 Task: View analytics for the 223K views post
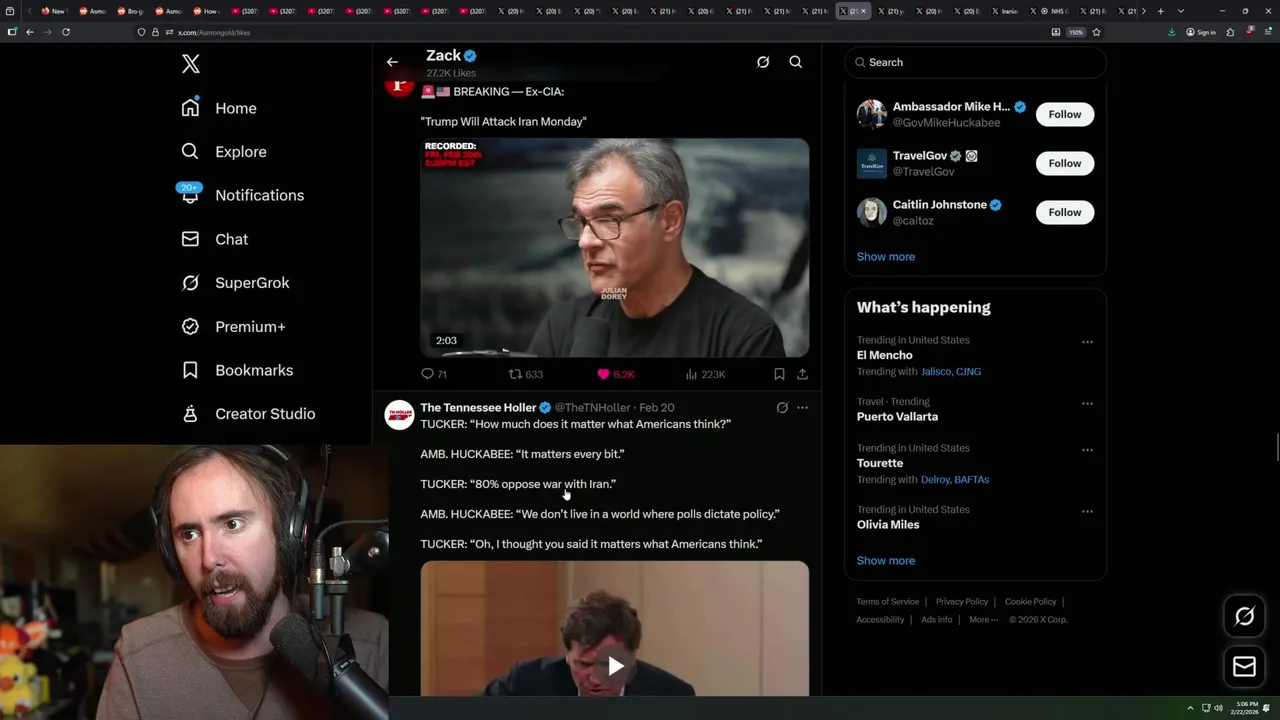(705, 374)
